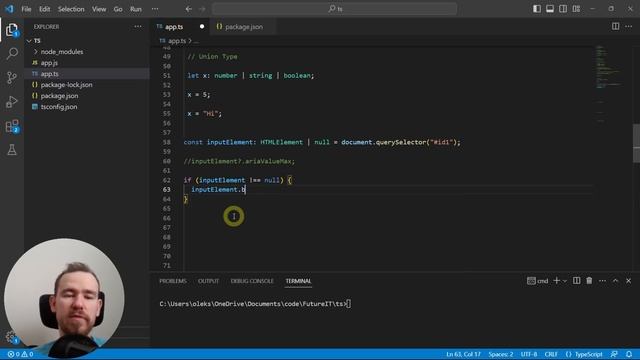Open the Go menu
Screen dimensions: 640x360
[x=118, y=9]
